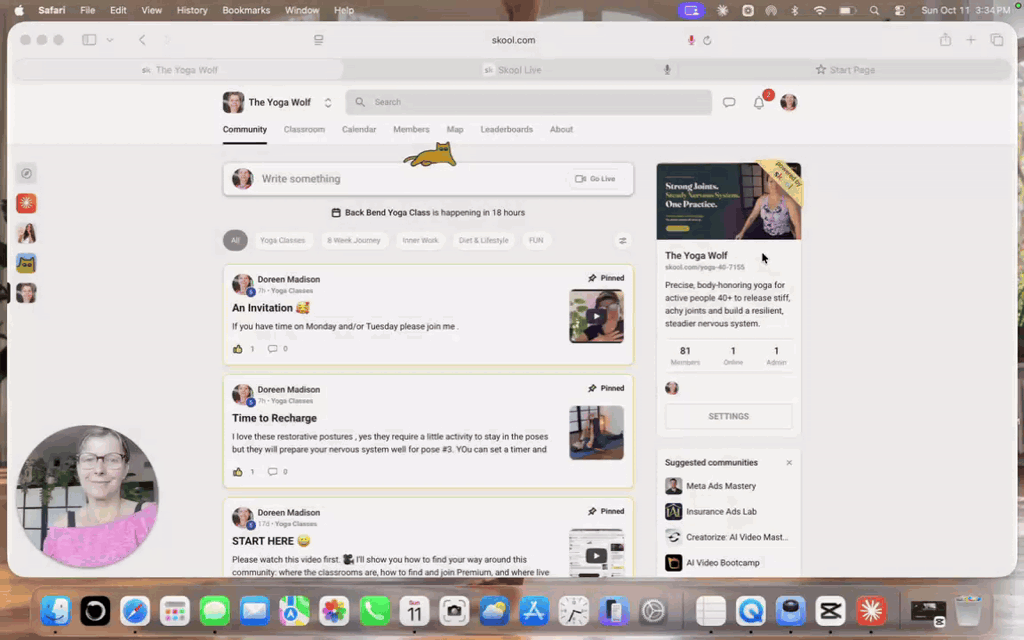Screen dimensions: 1024x640
Task: Filter posts by 8 Week Journey
Action: [x=354, y=240]
